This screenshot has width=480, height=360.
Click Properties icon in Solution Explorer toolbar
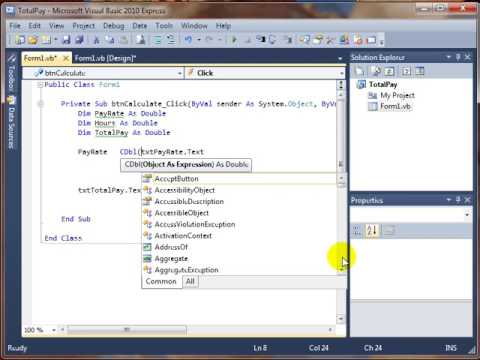click(x=360, y=71)
